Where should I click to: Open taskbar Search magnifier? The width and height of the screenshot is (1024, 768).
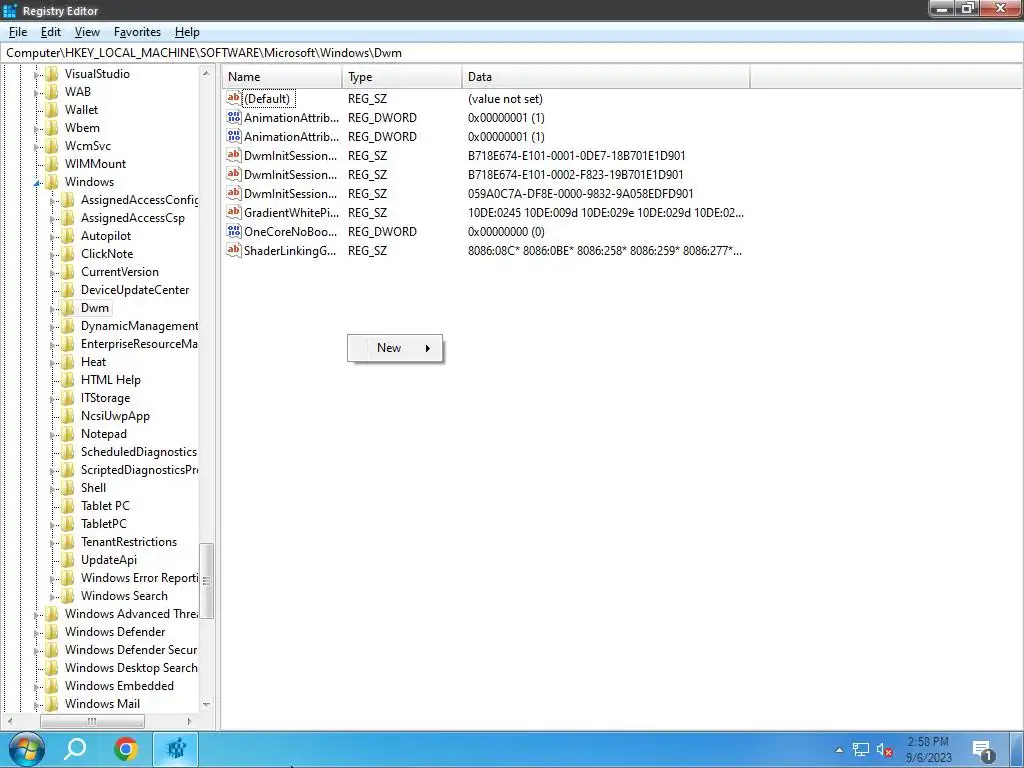(75, 748)
